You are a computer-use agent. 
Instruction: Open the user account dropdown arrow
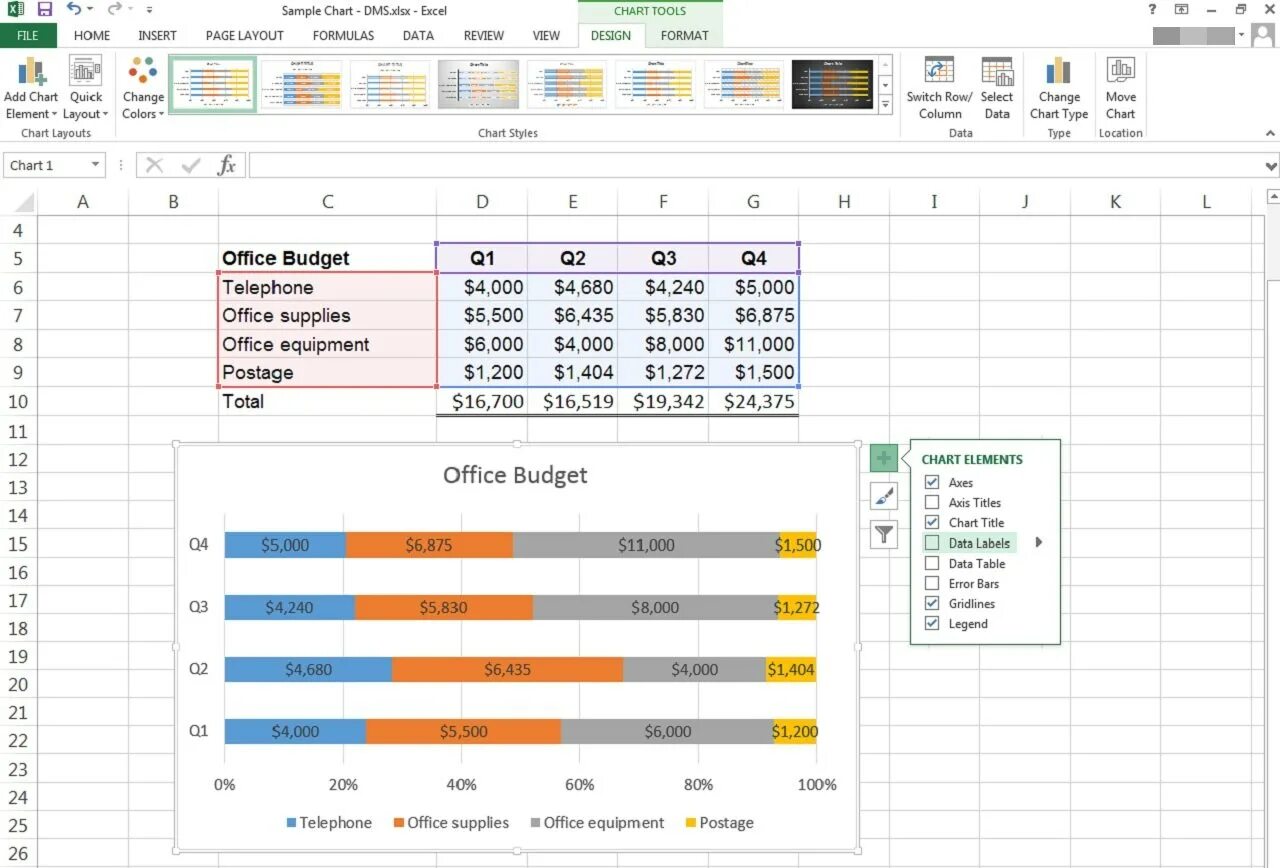pos(1243,35)
